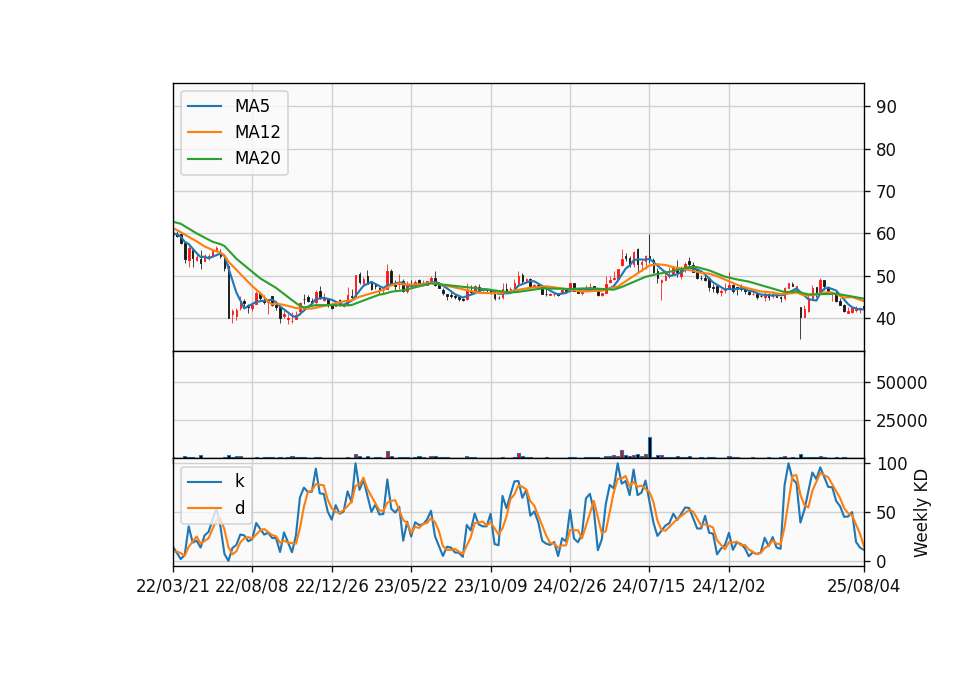Click the 80 price axis tick label
This screenshot has height=690, width=960.
[x=886, y=149]
